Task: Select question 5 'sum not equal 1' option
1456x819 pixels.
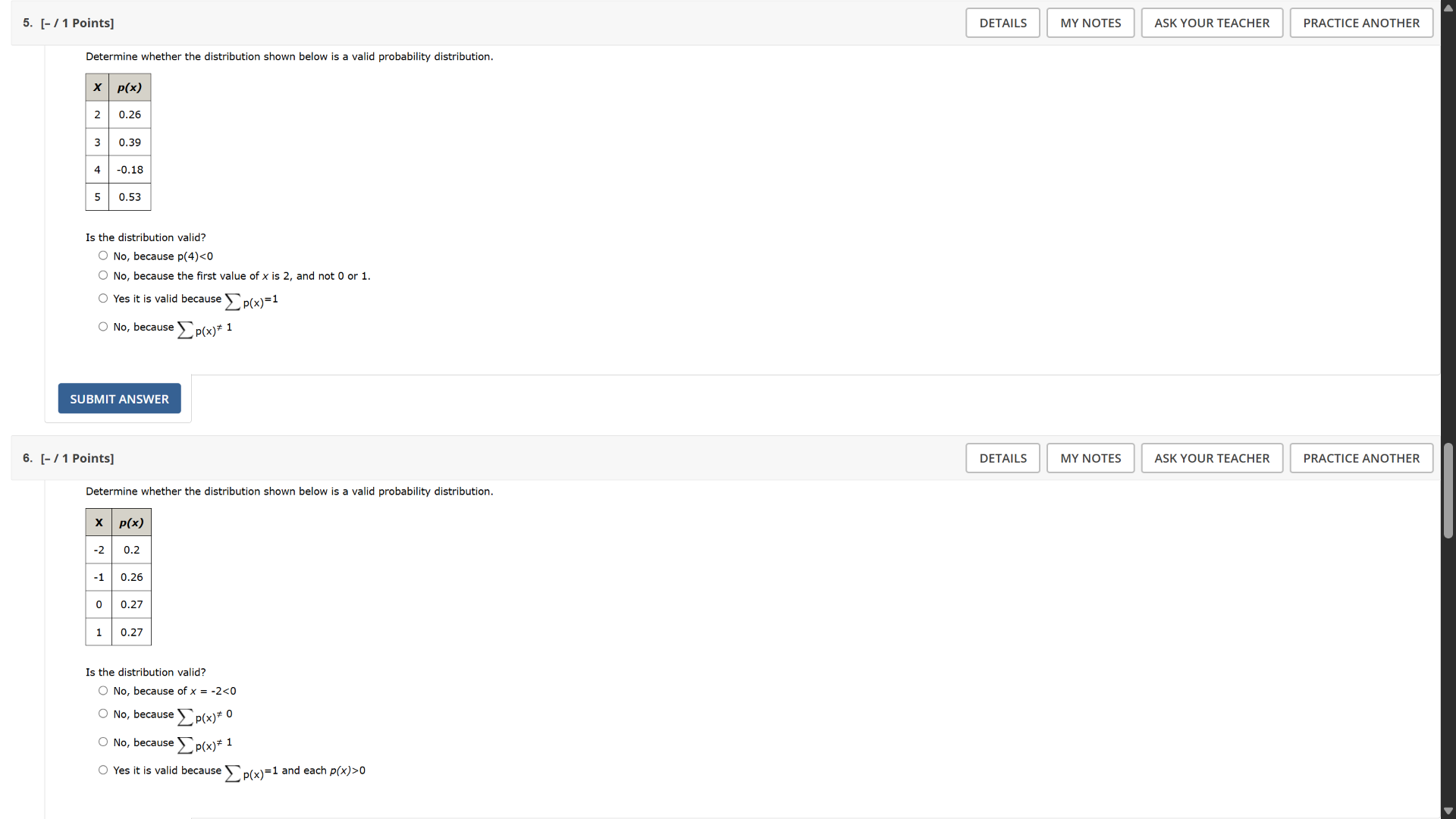Action: [x=103, y=327]
